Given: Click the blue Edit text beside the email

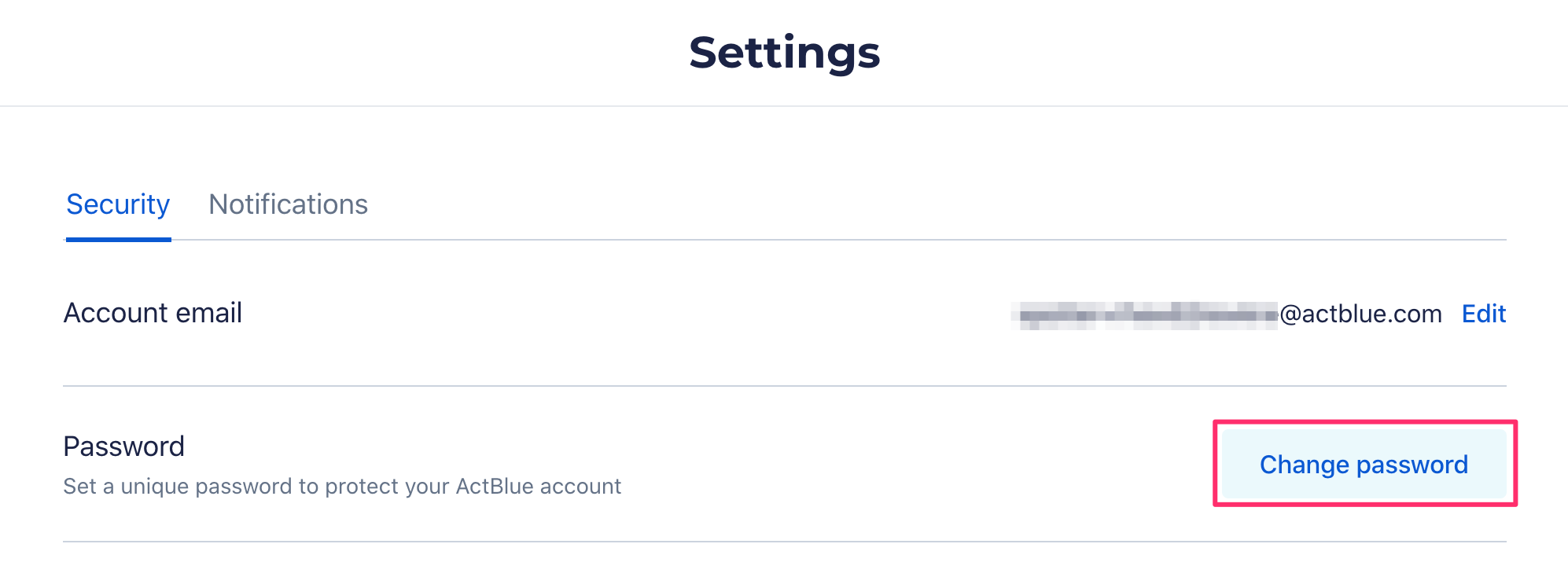Looking at the screenshot, I should coord(1483,314).
